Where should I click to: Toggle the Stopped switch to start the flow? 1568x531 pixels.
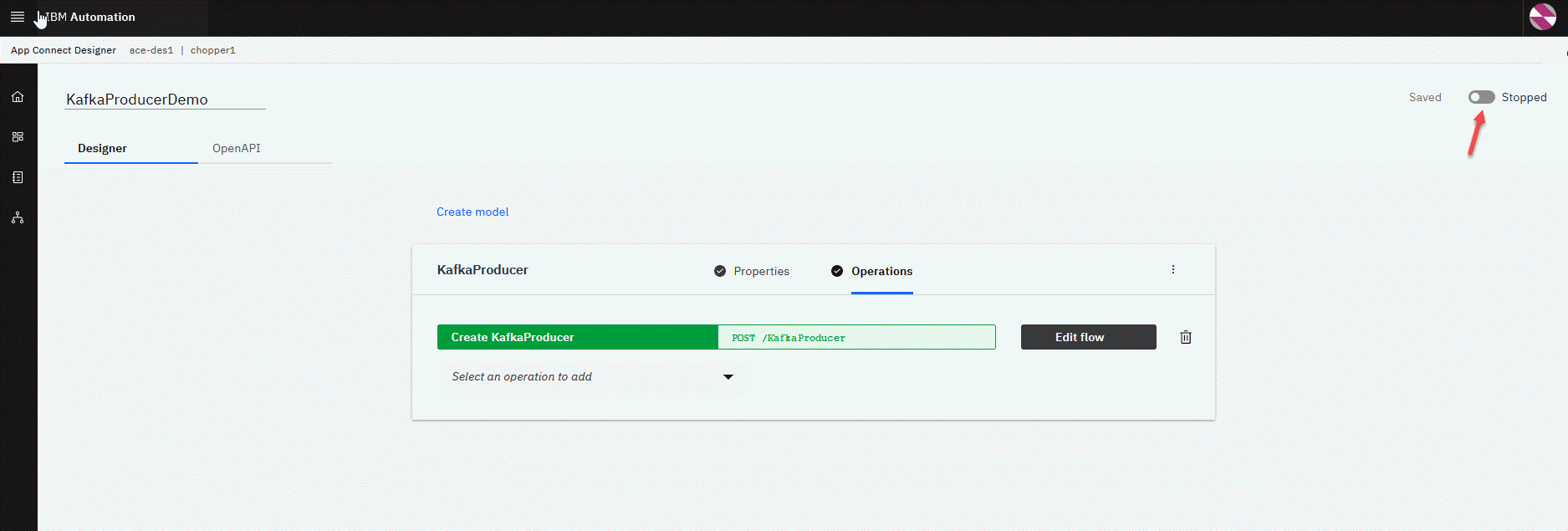(x=1481, y=97)
